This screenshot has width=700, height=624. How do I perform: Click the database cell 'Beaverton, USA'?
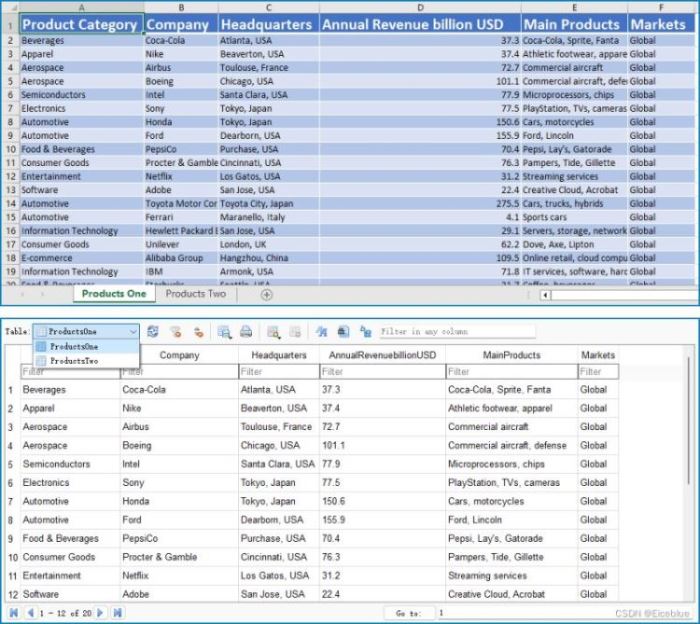(279, 408)
